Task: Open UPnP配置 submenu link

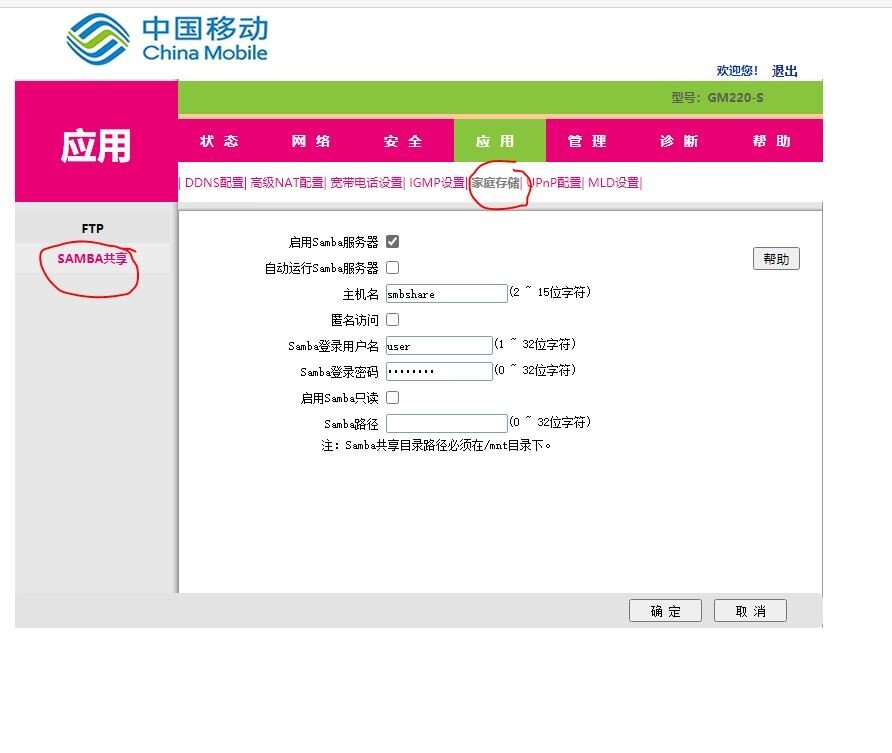Action: pyautogui.click(x=554, y=183)
